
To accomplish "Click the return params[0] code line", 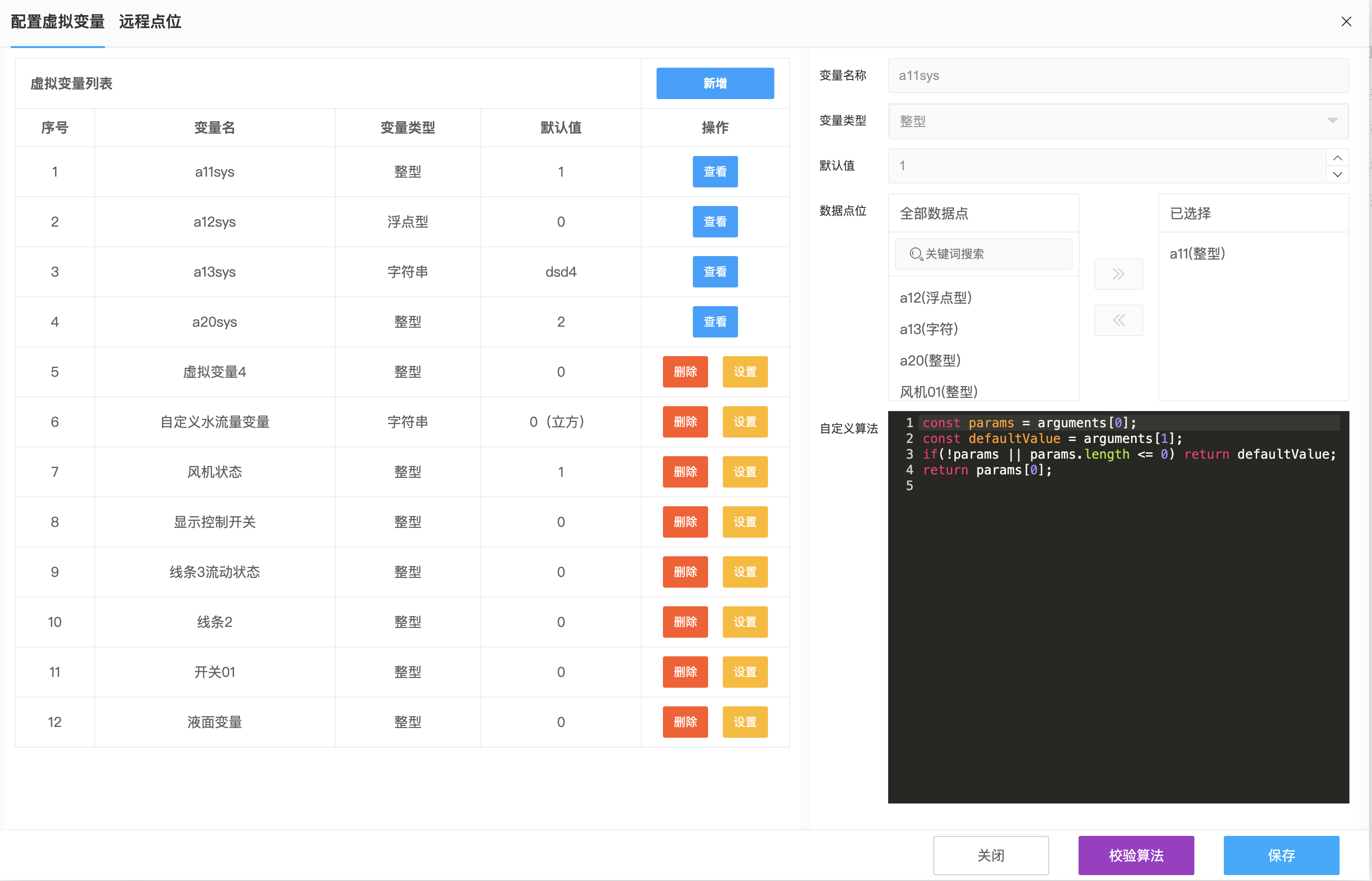I will pos(987,469).
